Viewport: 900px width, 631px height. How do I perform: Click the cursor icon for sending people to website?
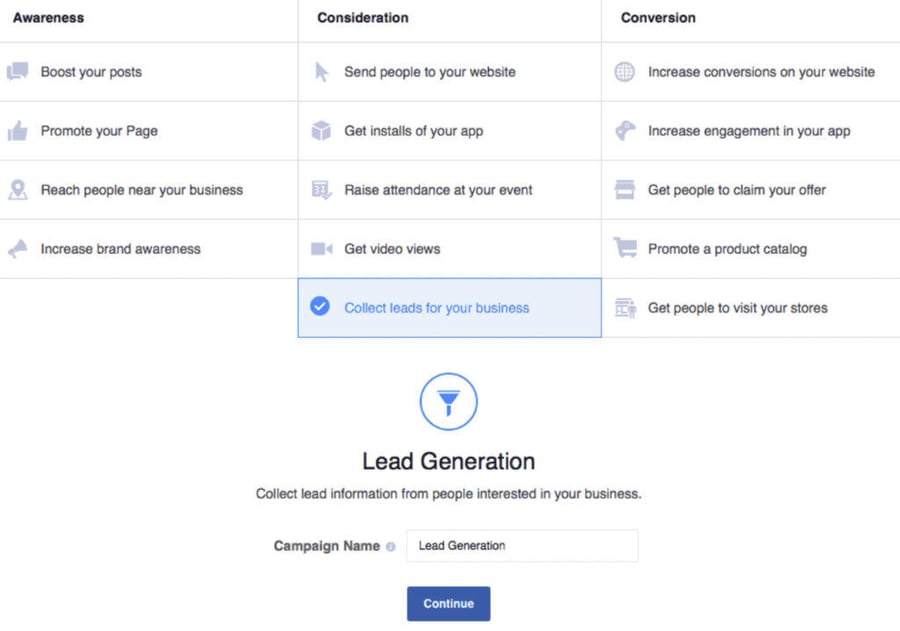(x=320, y=71)
